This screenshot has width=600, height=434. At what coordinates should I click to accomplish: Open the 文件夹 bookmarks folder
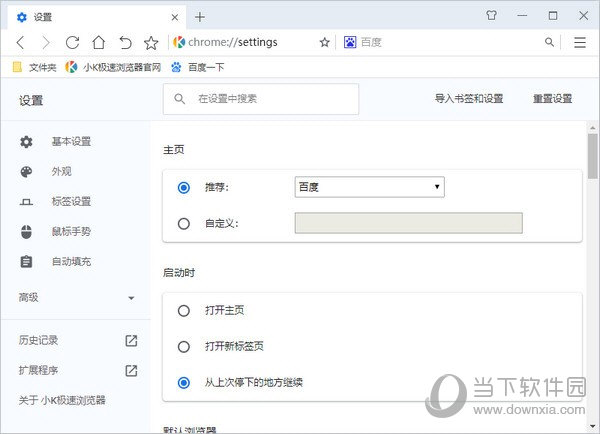pyautogui.click(x=34, y=67)
